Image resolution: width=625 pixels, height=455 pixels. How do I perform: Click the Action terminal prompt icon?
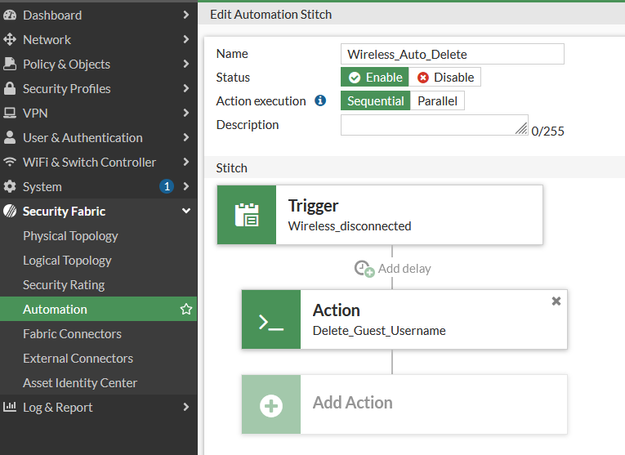tap(270, 320)
